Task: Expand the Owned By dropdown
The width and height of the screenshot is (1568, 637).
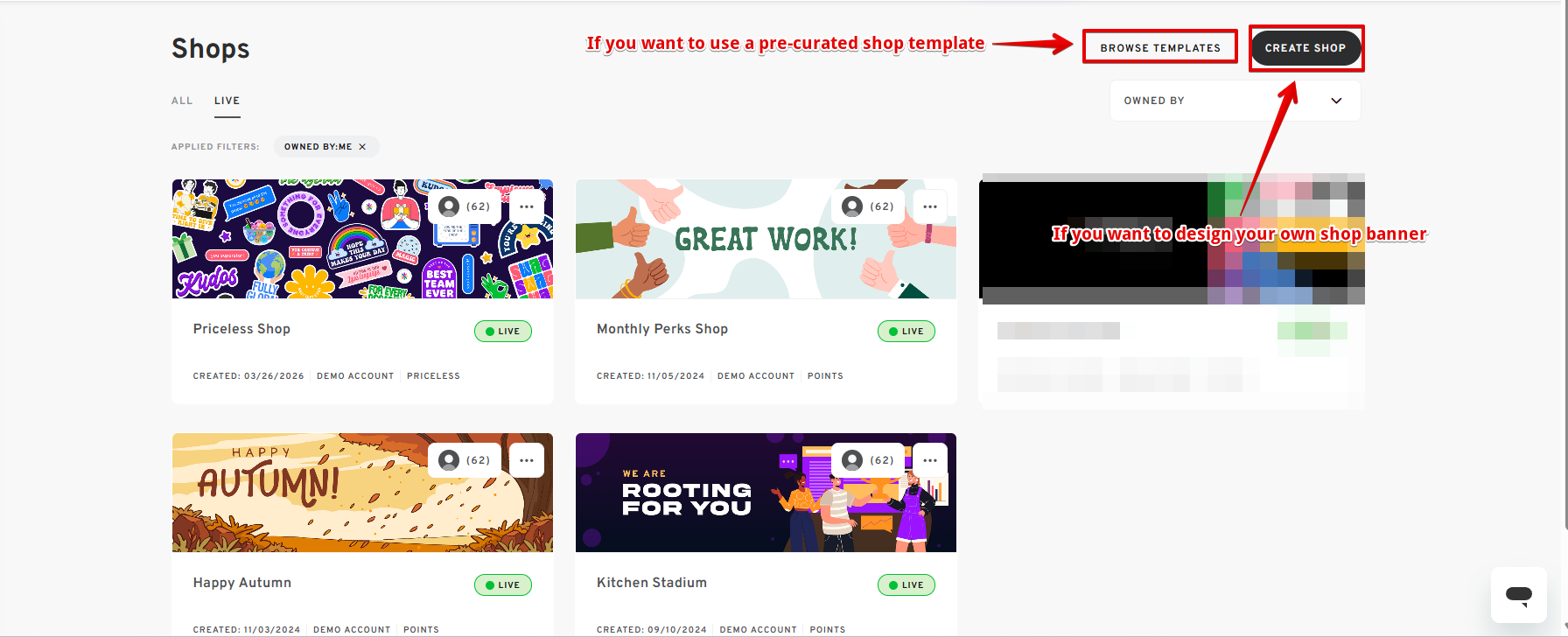Action: (1235, 101)
